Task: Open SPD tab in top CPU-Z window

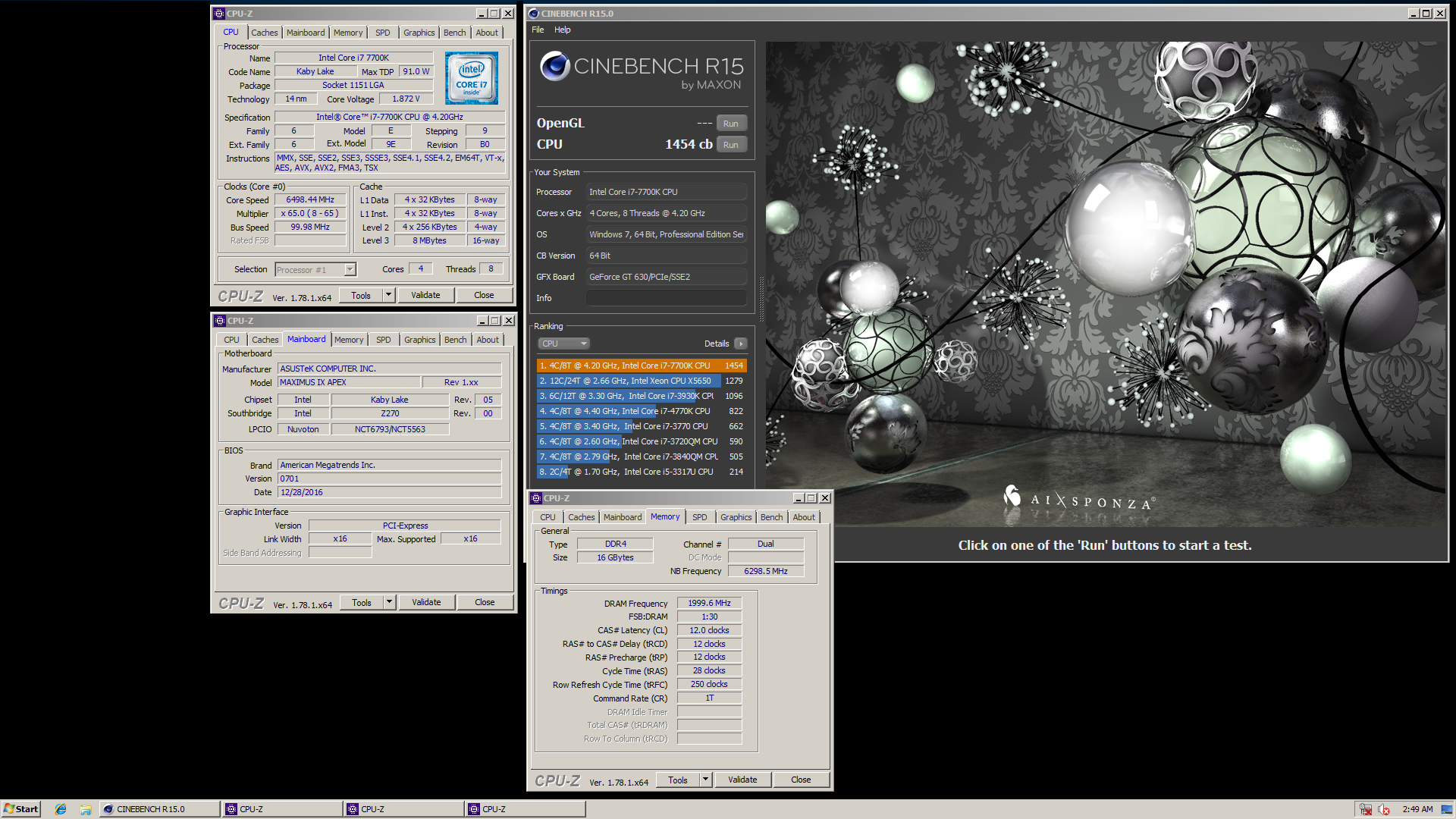Action: tap(383, 33)
